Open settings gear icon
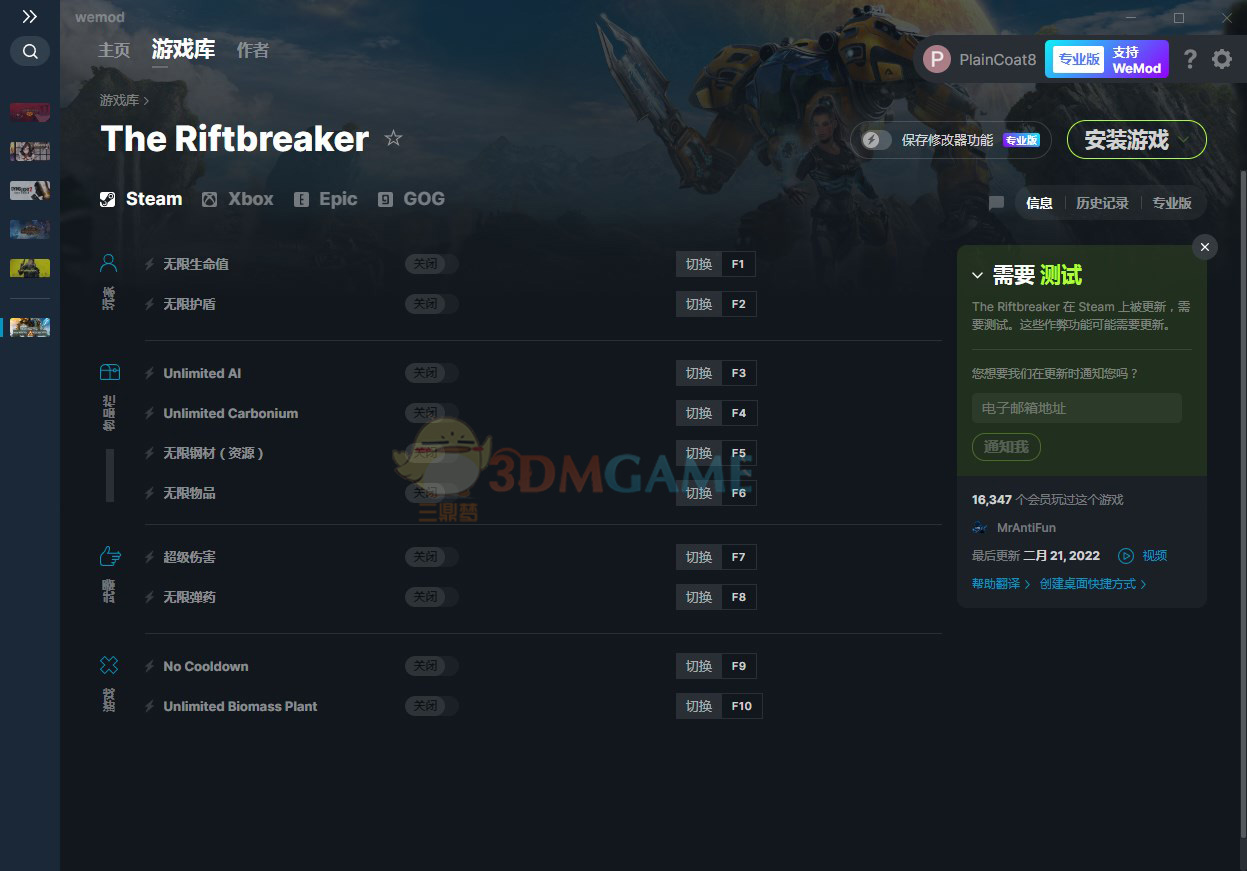 coord(1222,59)
